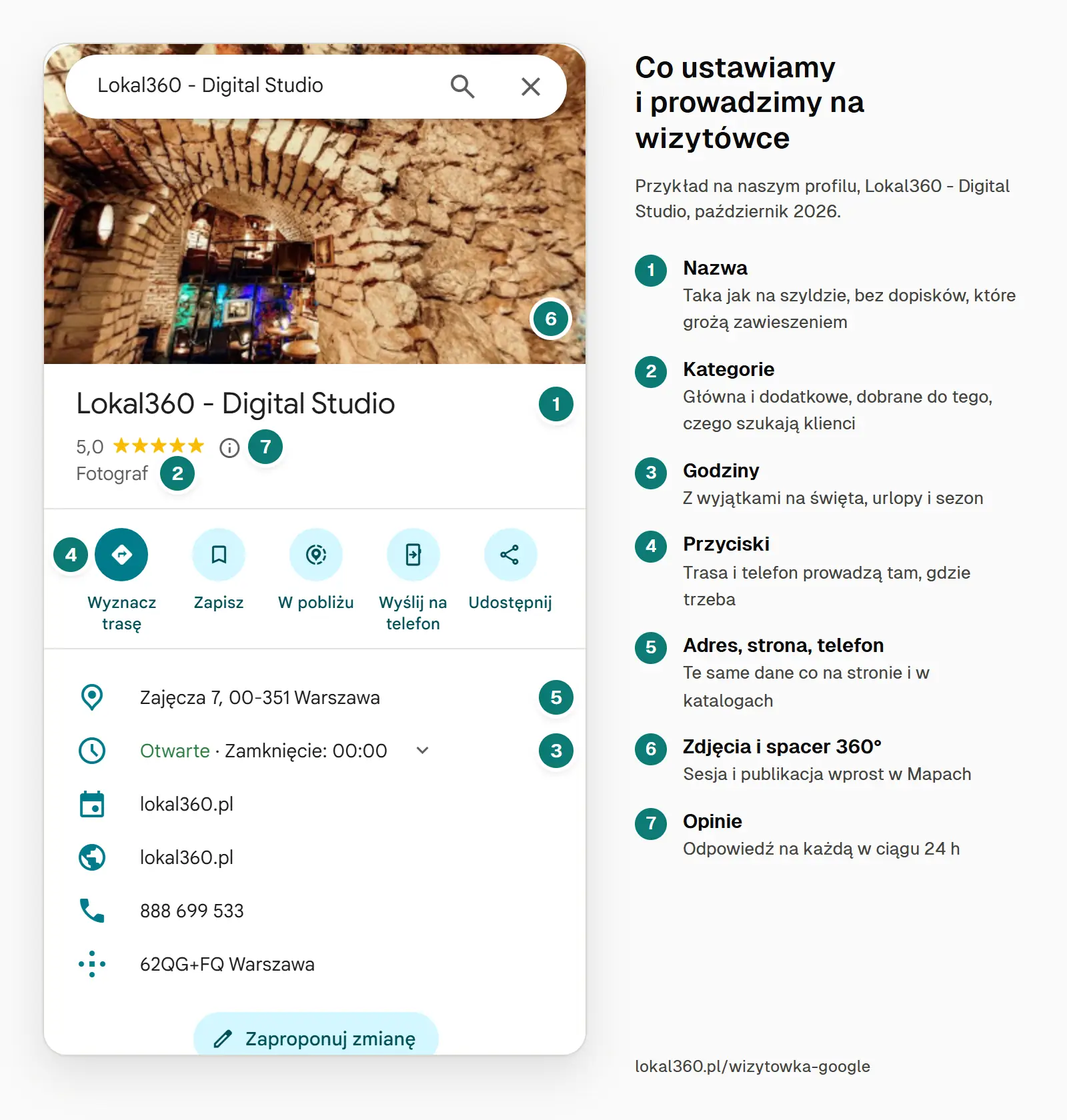Click the Godziny heading in the legend
1067x1120 pixels.
point(721,471)
